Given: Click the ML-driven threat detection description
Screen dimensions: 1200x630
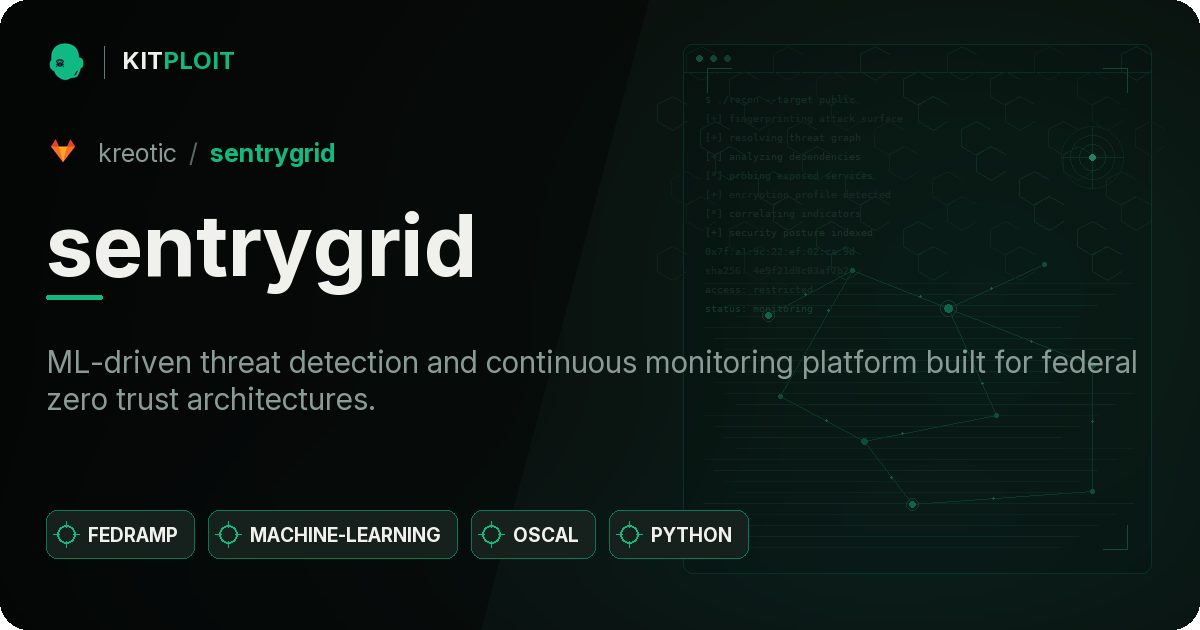Looking at the screenshot, I should click(x=592, y=380).
